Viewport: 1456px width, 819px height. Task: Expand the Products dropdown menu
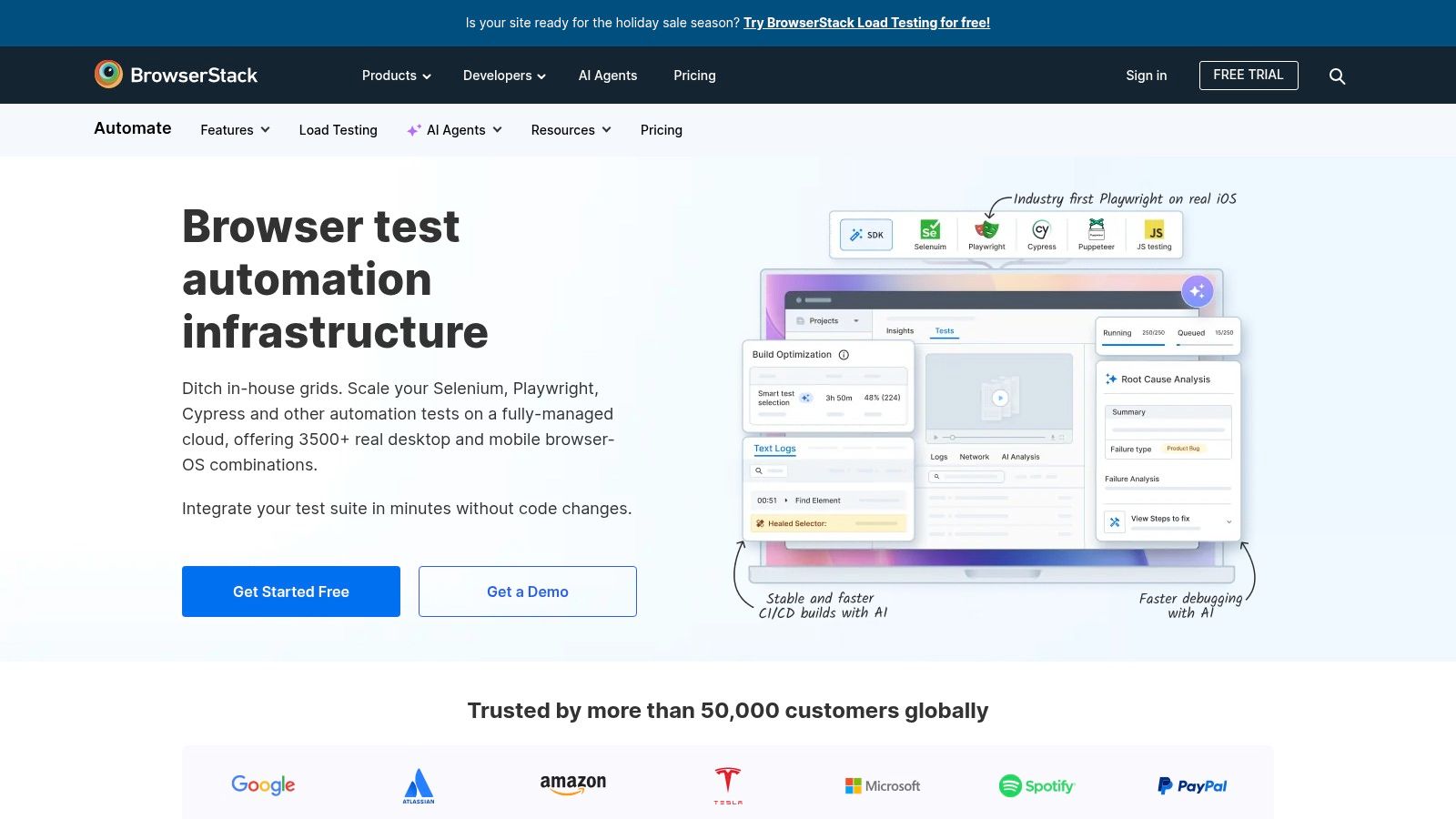(397, 76)
